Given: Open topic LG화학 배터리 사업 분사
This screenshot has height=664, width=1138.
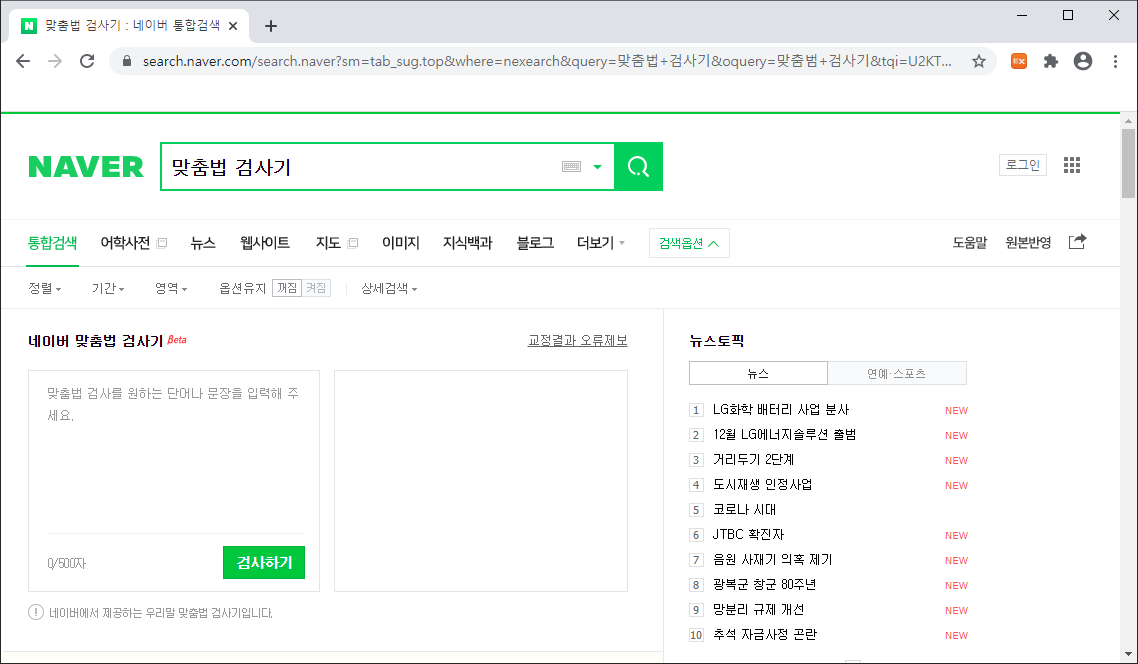Looking at the screenshot, I should 781,410.
